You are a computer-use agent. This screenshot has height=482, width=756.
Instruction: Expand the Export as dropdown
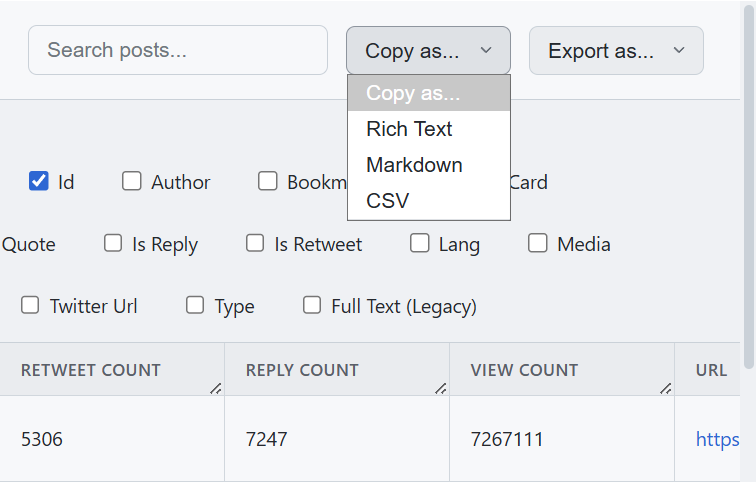[x=616, y=50]
